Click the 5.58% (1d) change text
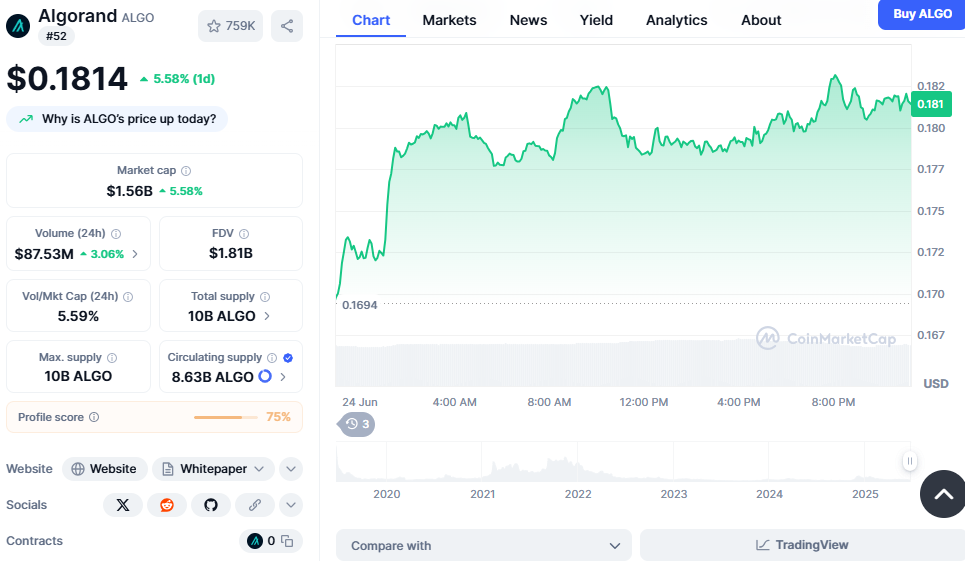The height and width of the screenshot is (561, 965). [x=183, y=79]
